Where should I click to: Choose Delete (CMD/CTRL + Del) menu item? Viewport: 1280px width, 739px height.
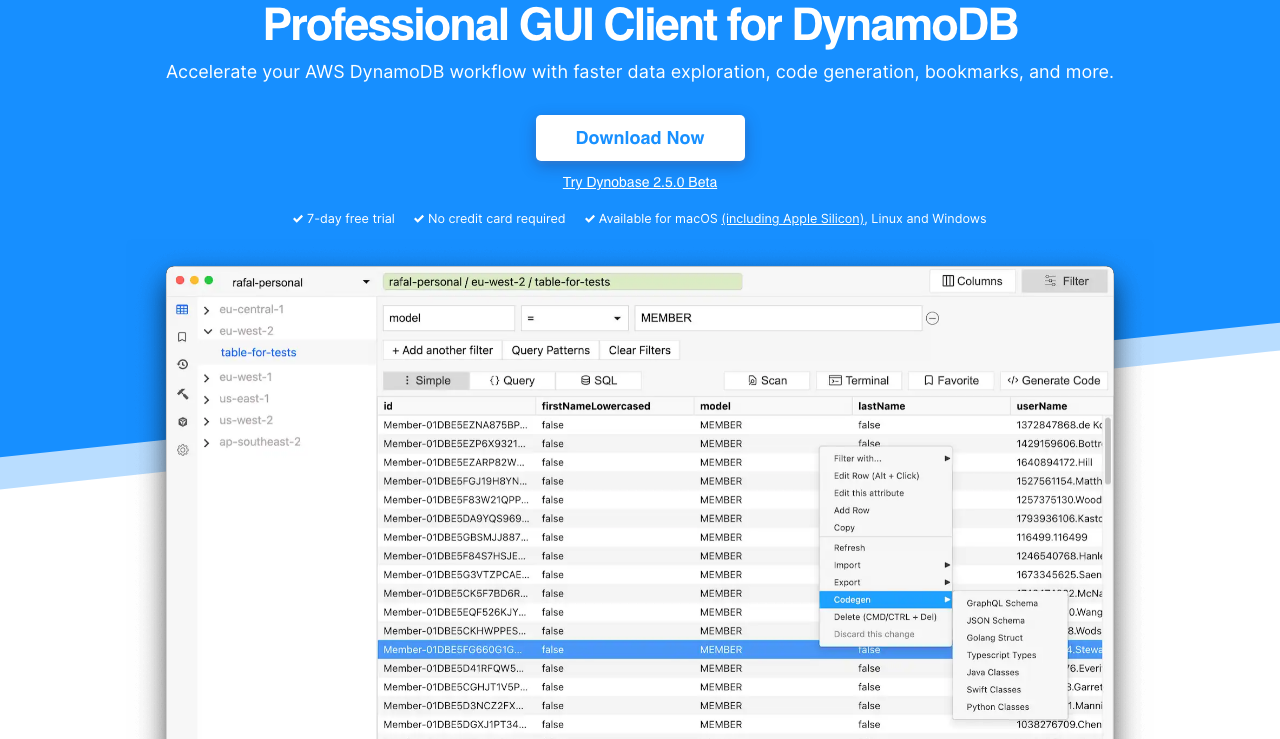(x=886, y=617)
